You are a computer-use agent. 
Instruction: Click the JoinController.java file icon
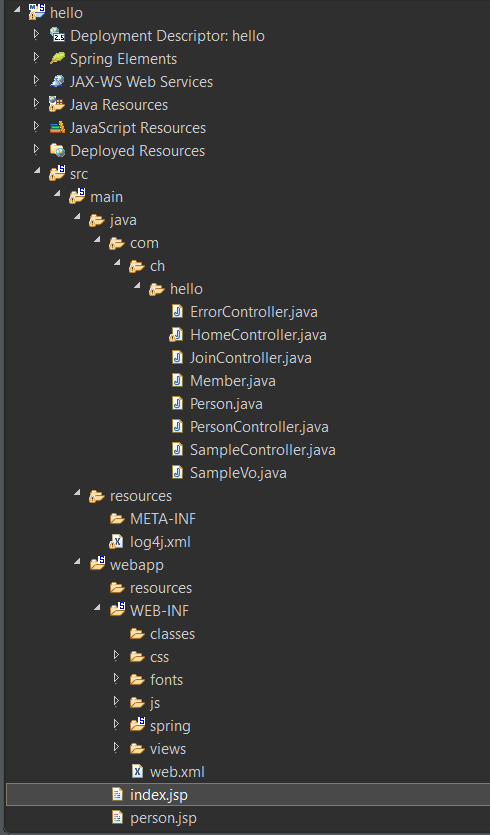pos(177,357)
